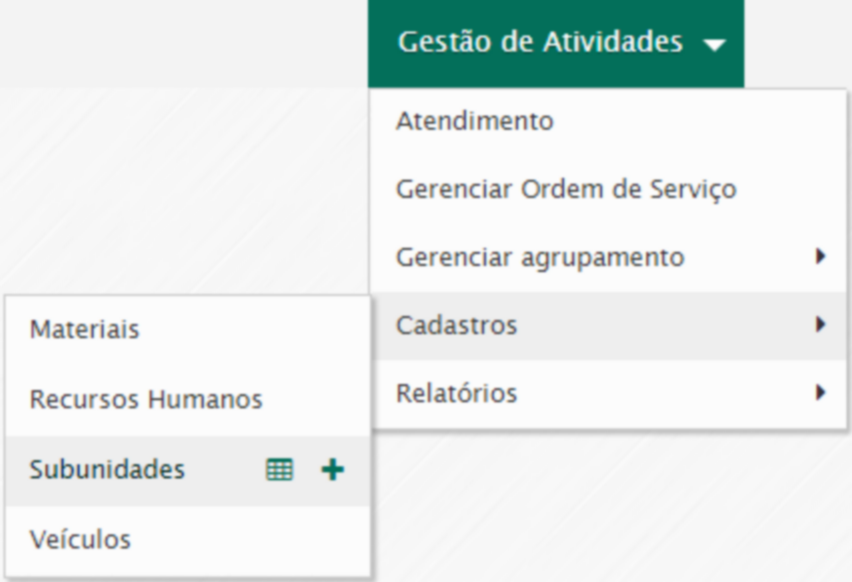This screenshot has width=852, height=582.
Task: Open the Materiais entry
Action: (x=84, y=329)
